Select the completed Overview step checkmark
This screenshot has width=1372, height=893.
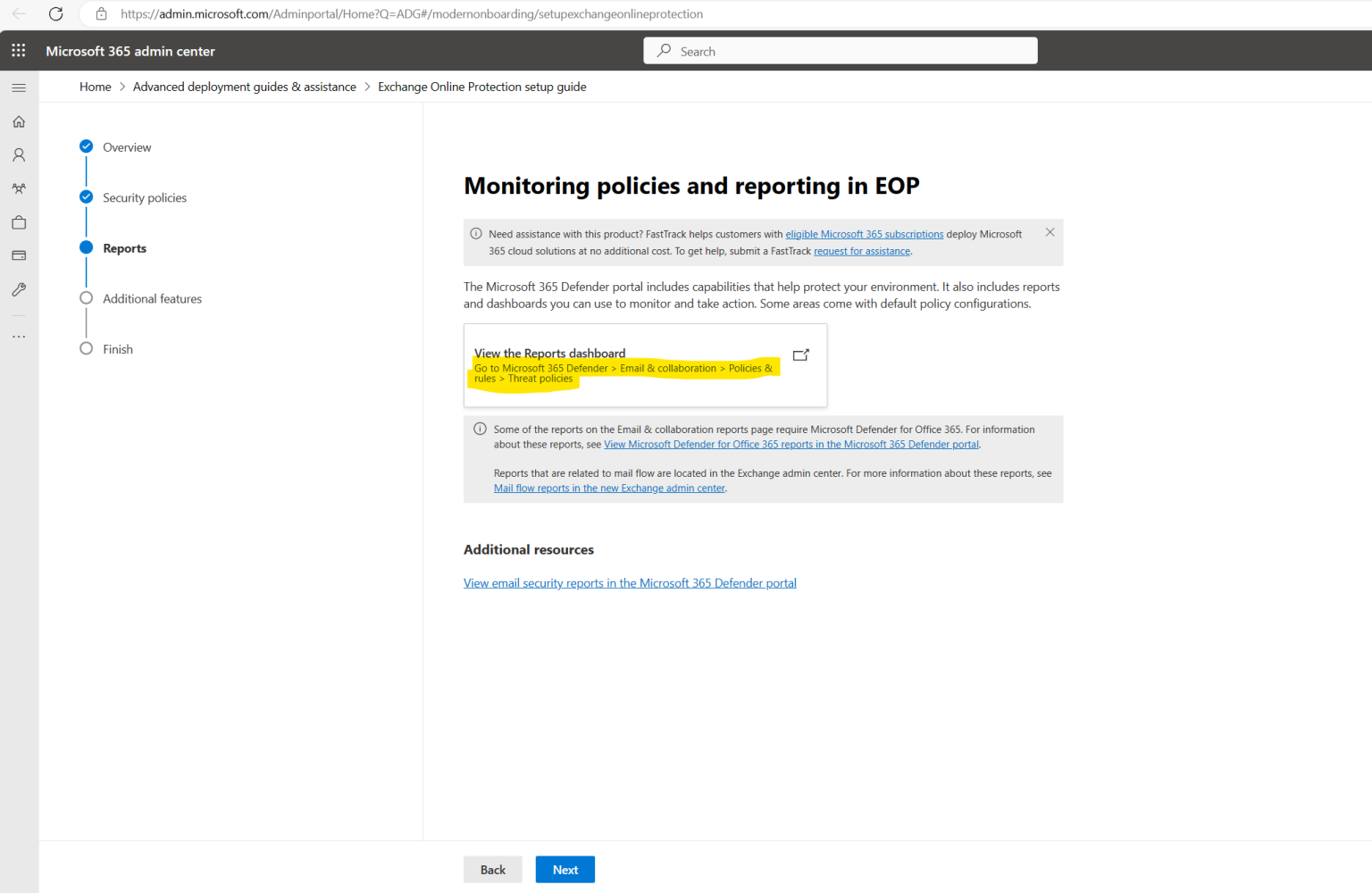pyautogui.click(x=86, y=145)
